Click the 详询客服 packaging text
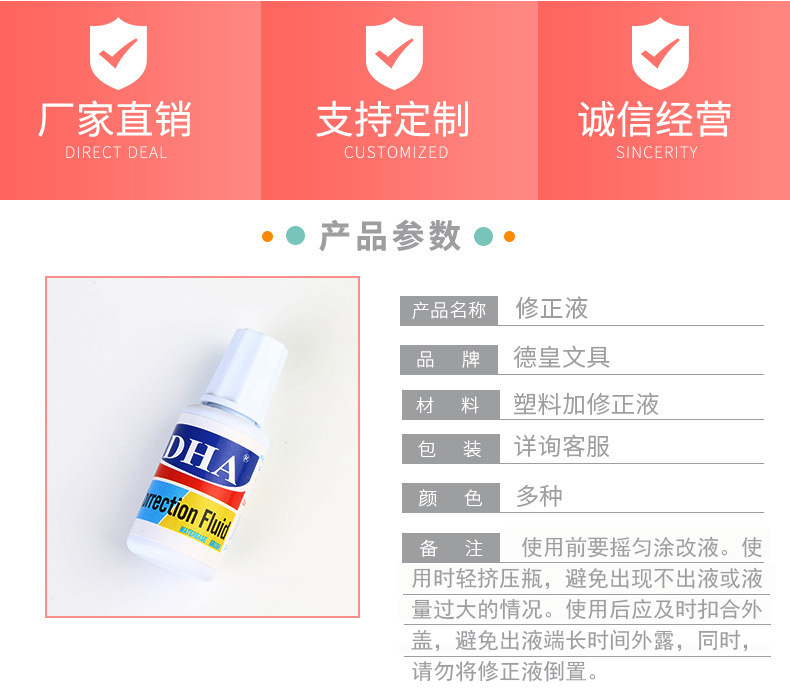 click(562, 447)
